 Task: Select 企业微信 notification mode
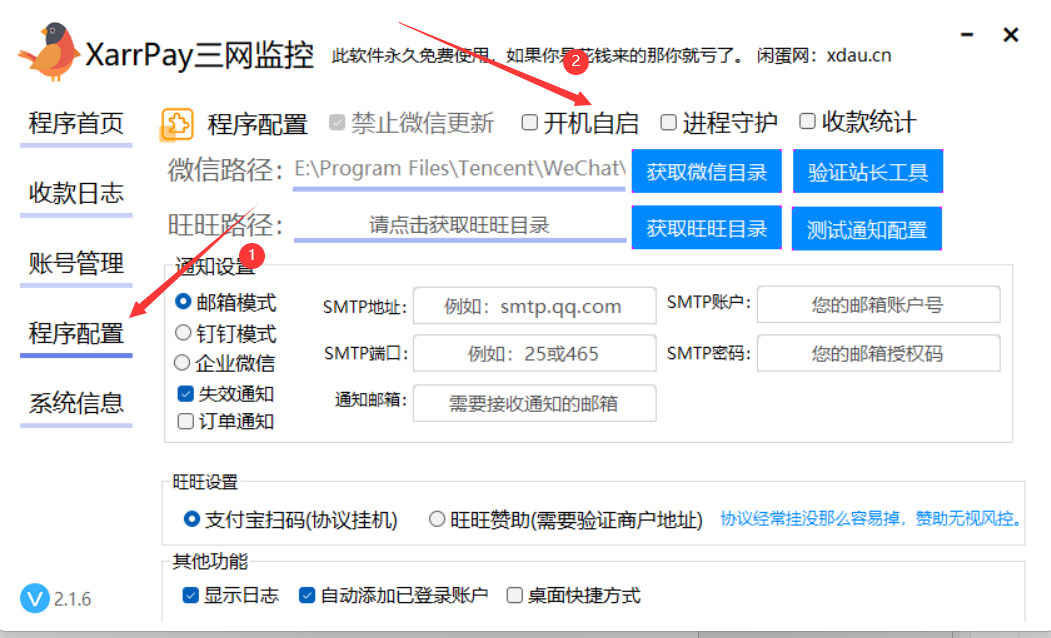(x=183, y=363)
